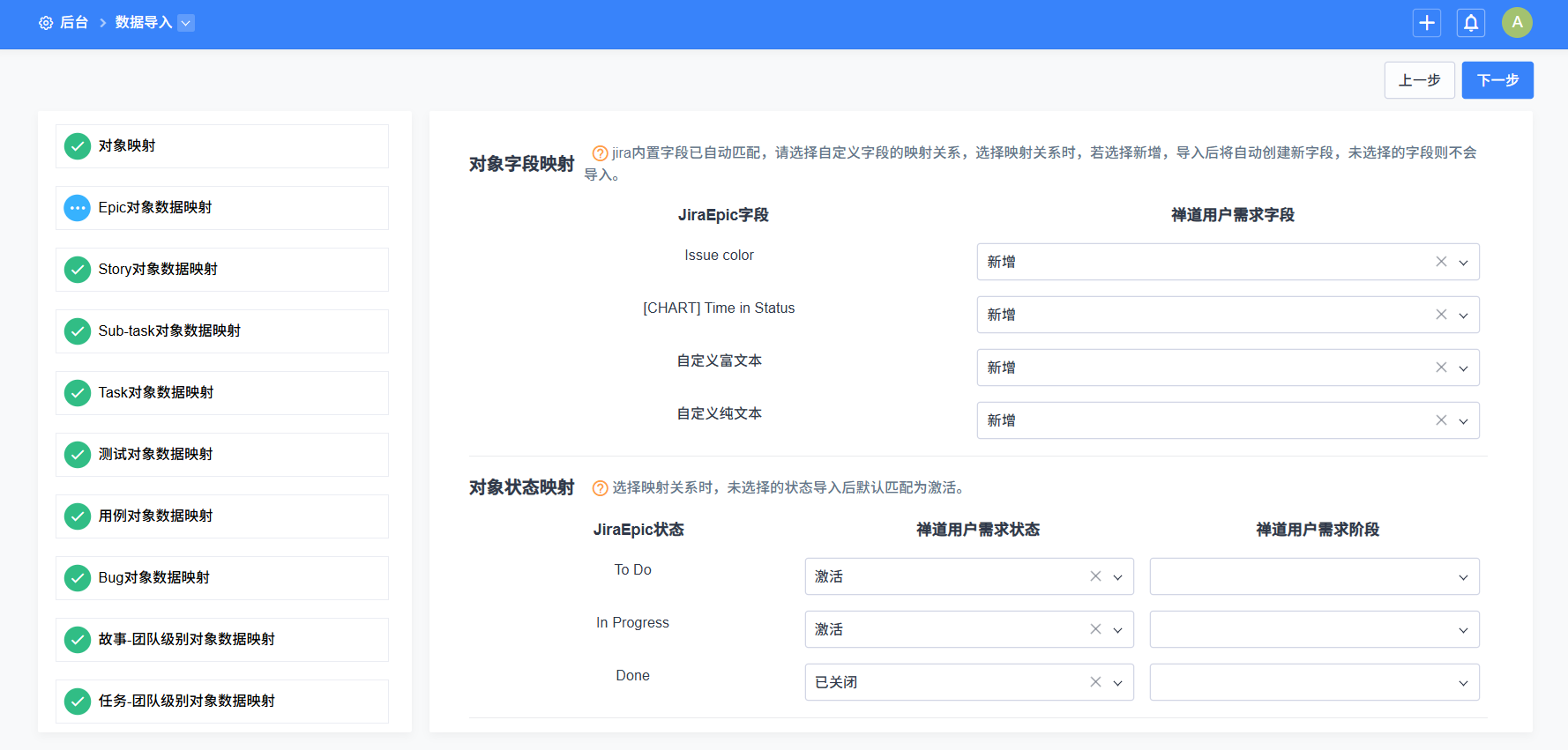Clear the [CHART] Time in Status mapping

(x=1441, y=315)
